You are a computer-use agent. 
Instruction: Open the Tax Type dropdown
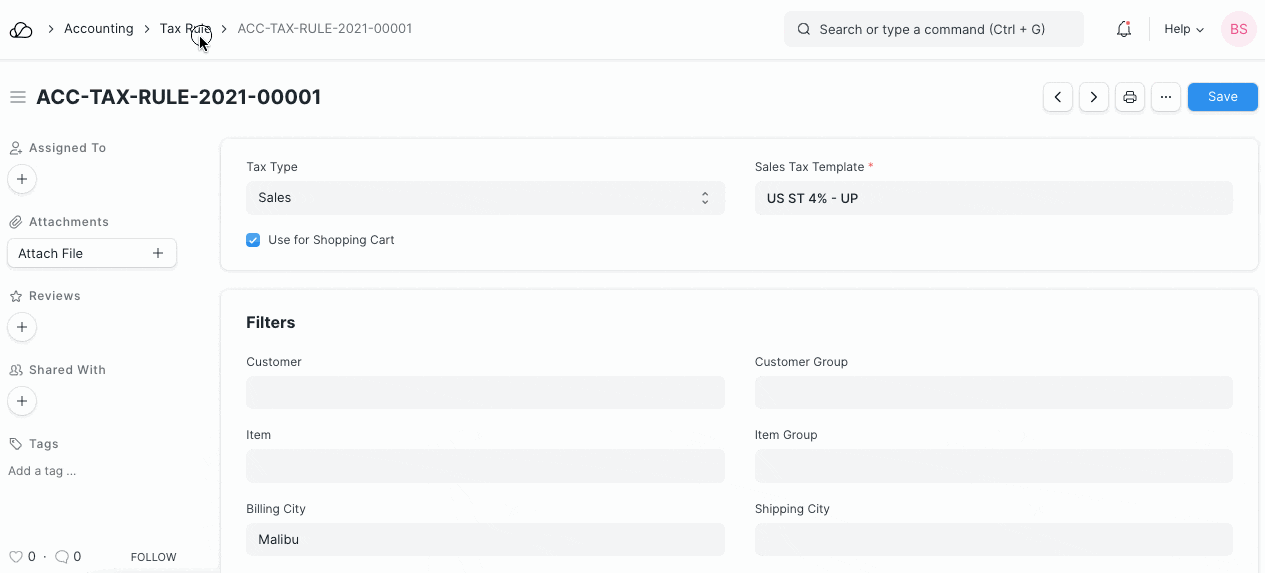tap(485, 198)
